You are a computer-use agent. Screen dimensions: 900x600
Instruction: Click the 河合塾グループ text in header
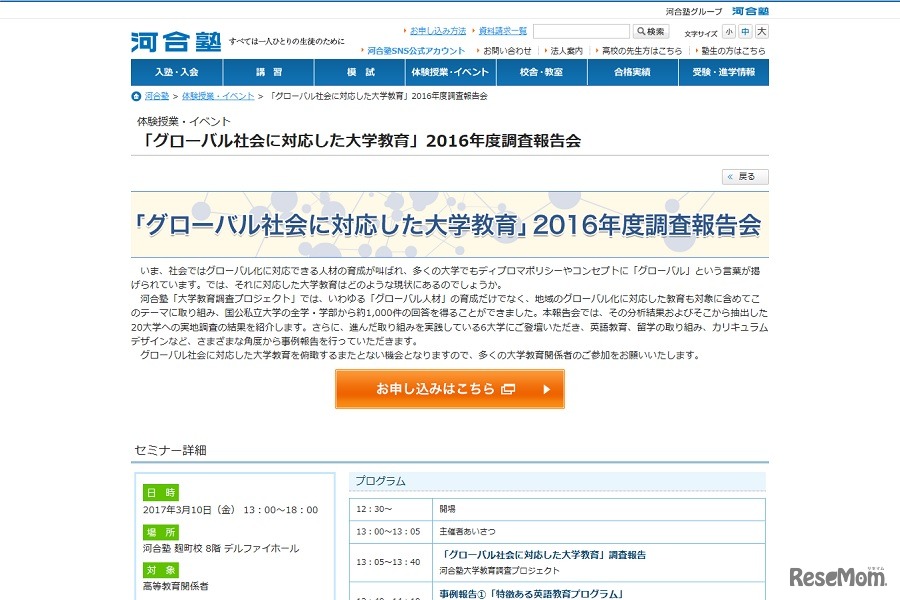pyautogui.click(x=693, y=11)
